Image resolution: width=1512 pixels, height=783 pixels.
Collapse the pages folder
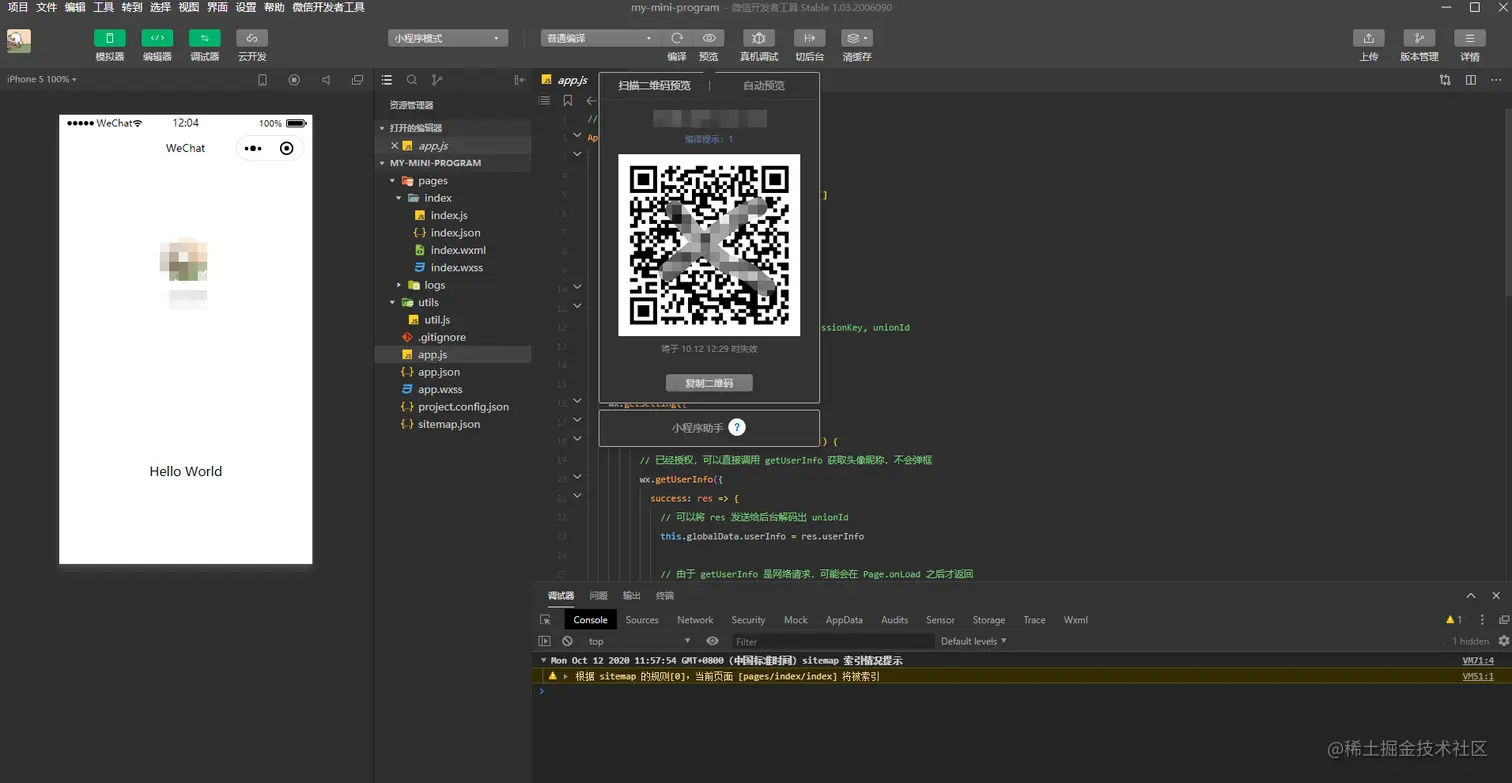pyautogui.click(x=393, y=181)
